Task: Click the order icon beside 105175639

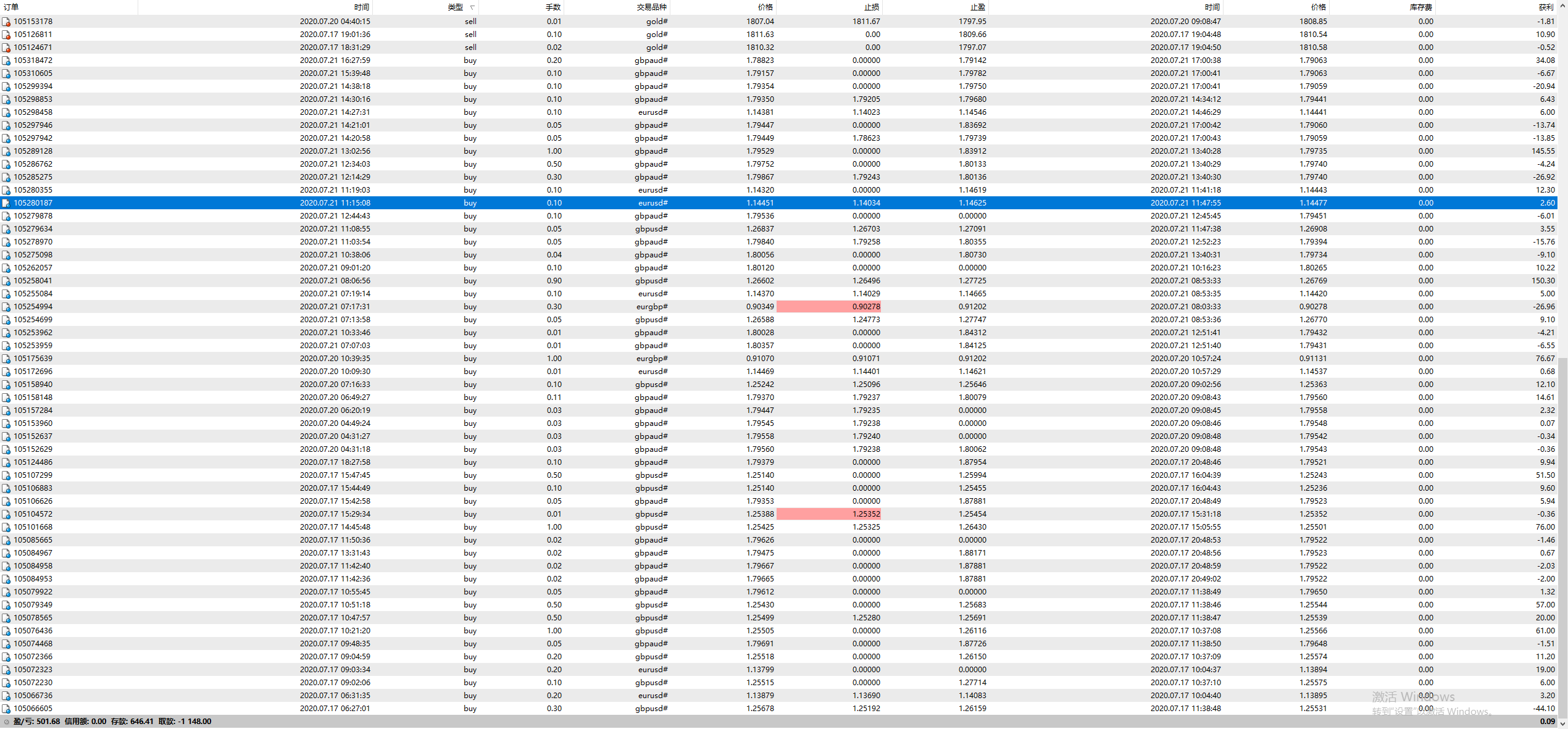Action: click(x=6, y=359)
